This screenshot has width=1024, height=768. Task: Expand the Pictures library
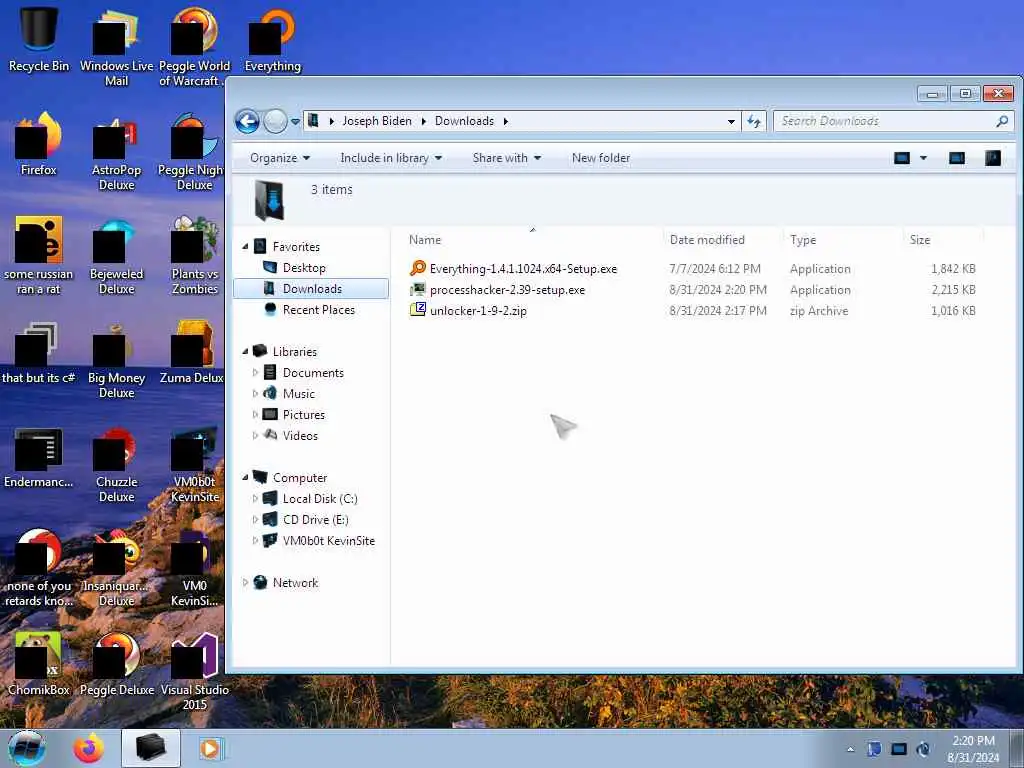pos(255,415)
